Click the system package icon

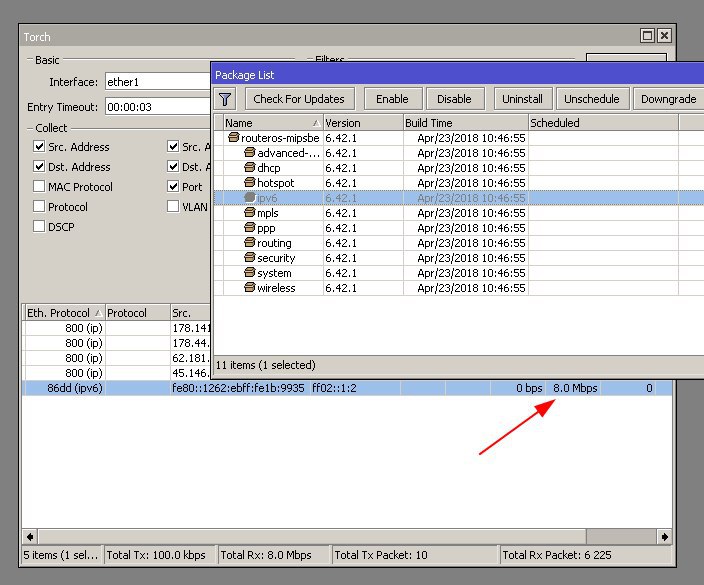250,273
